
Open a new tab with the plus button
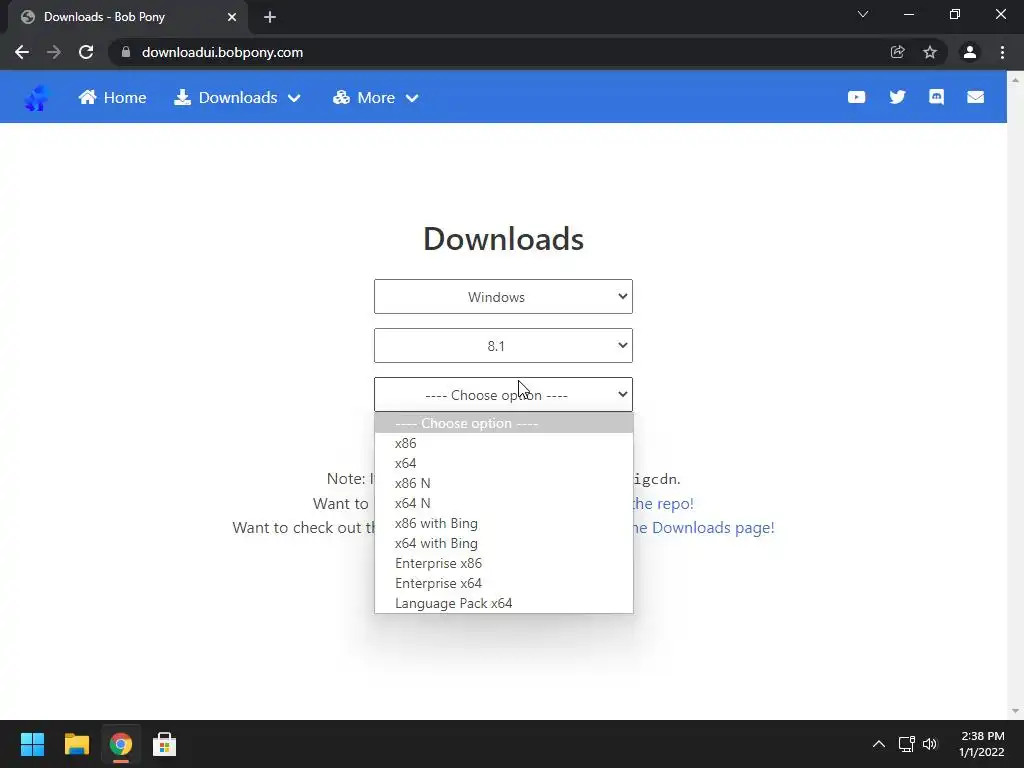(270, 17)
